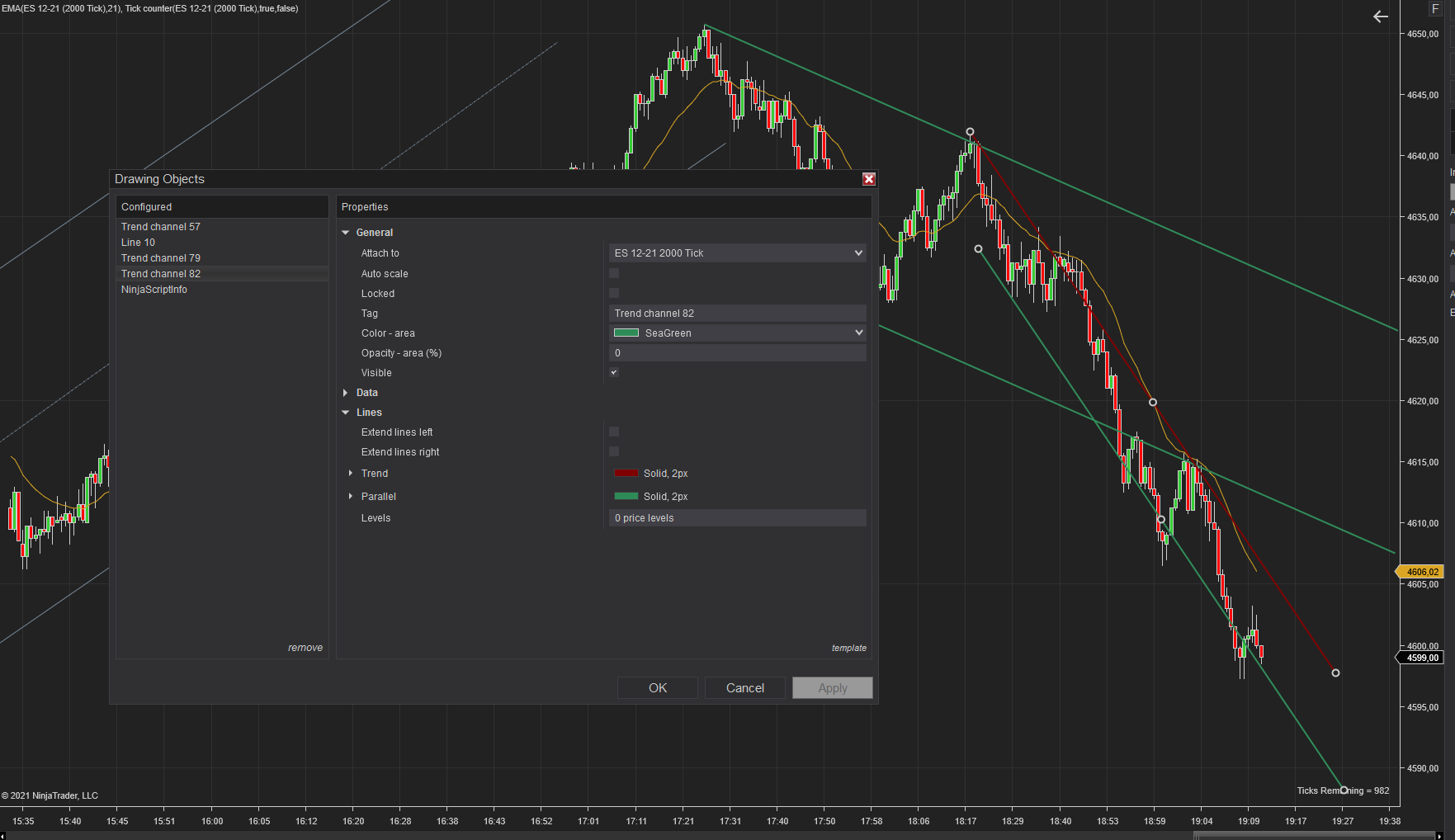Click the OK button
Image resolution: width=1455 pixels, height=840 pixels.
pos(657,688)
